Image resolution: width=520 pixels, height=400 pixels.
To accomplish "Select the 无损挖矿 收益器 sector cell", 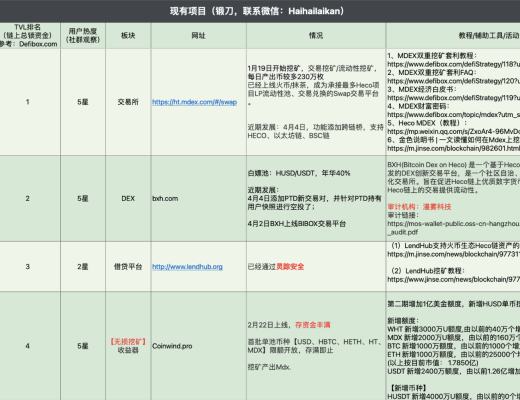I will pyautogui.click(x=128, y=346).
